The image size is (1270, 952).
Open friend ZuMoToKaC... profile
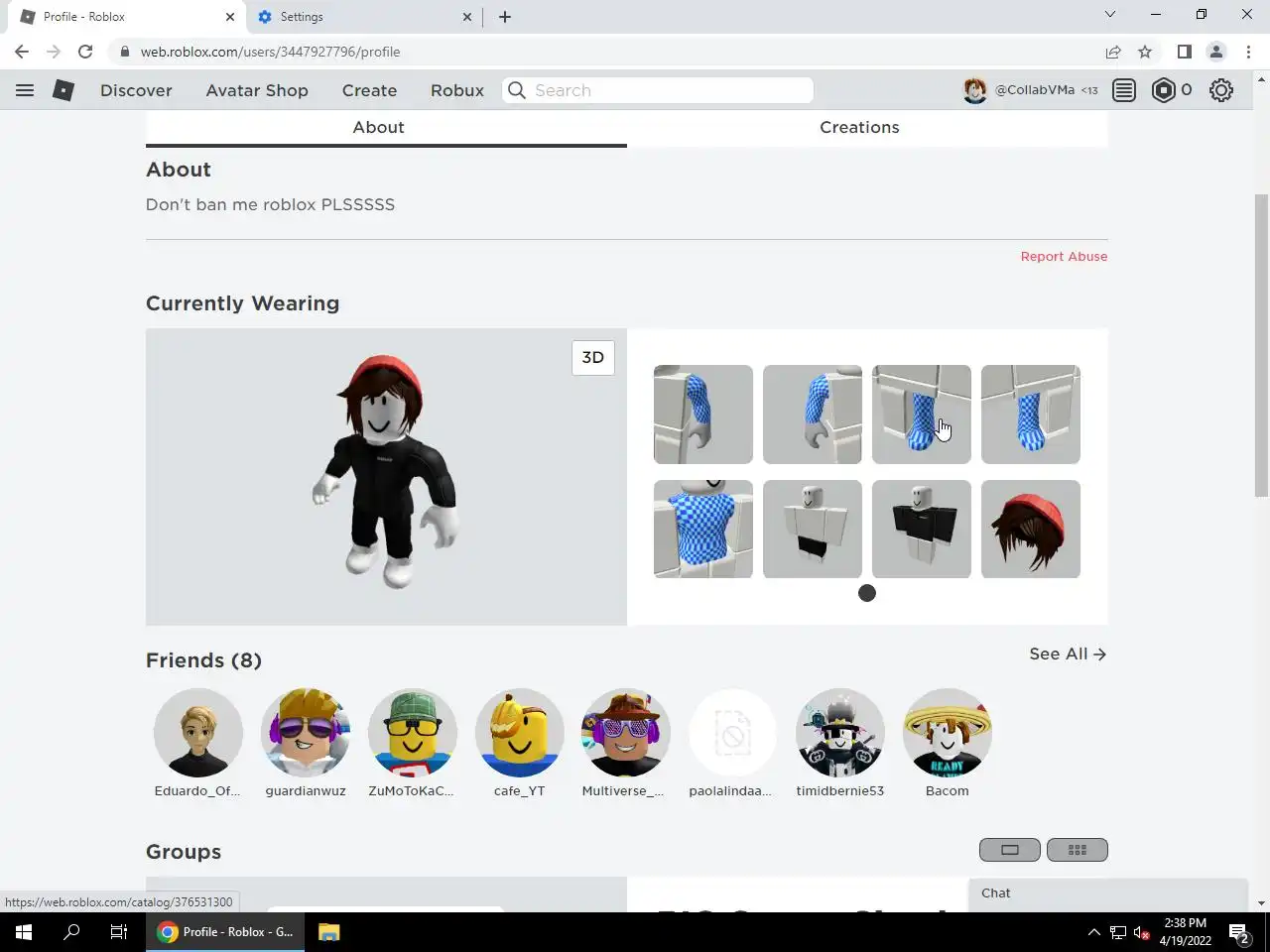pos(413,733)
